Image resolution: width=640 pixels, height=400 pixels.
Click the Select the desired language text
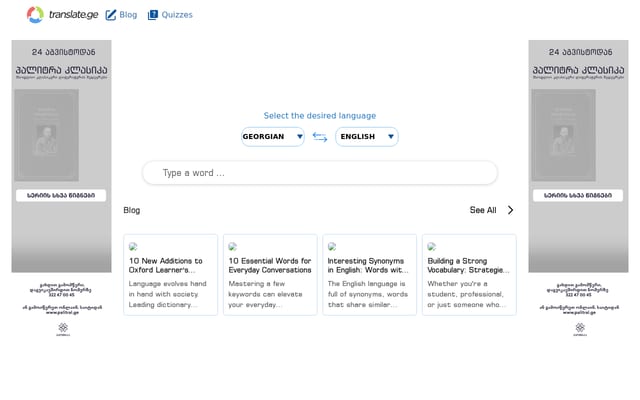coord(320,116)
